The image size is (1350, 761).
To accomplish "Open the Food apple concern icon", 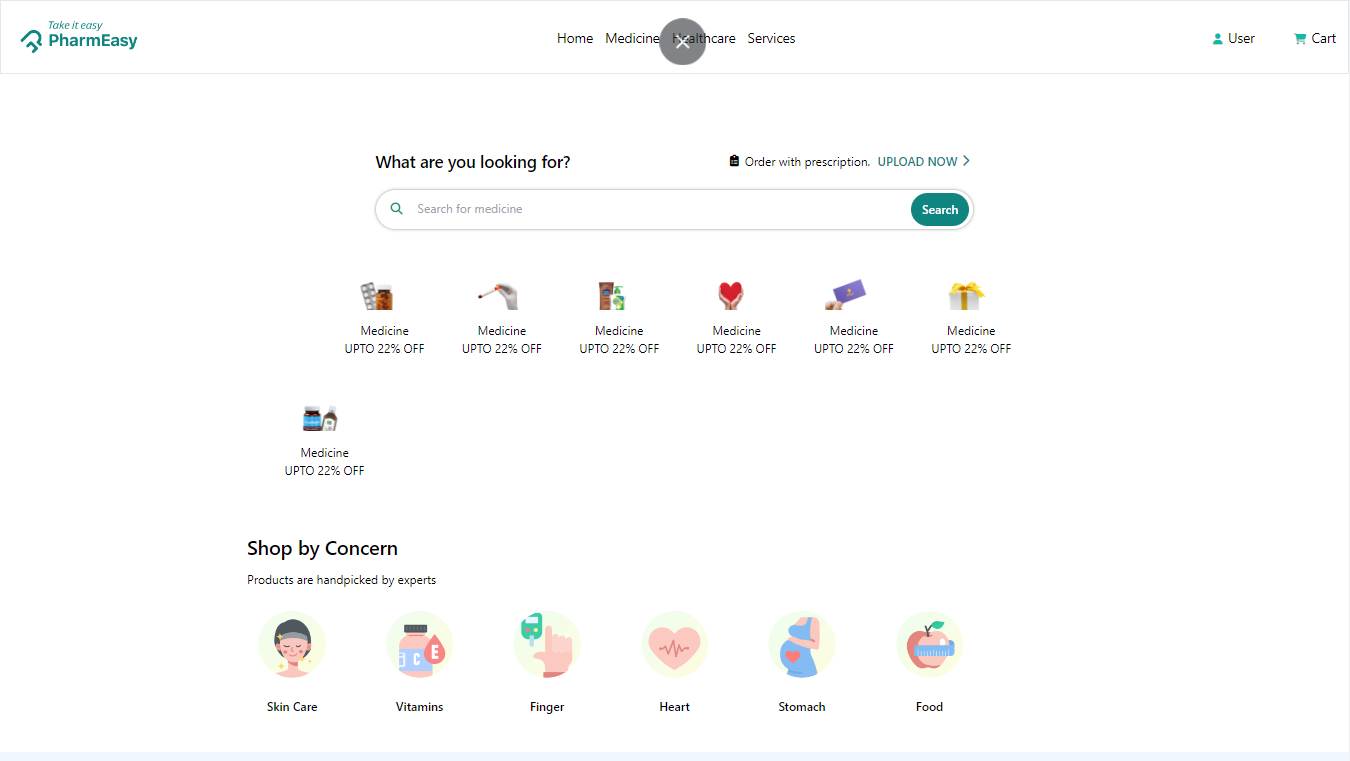I will tap(929, 645).
